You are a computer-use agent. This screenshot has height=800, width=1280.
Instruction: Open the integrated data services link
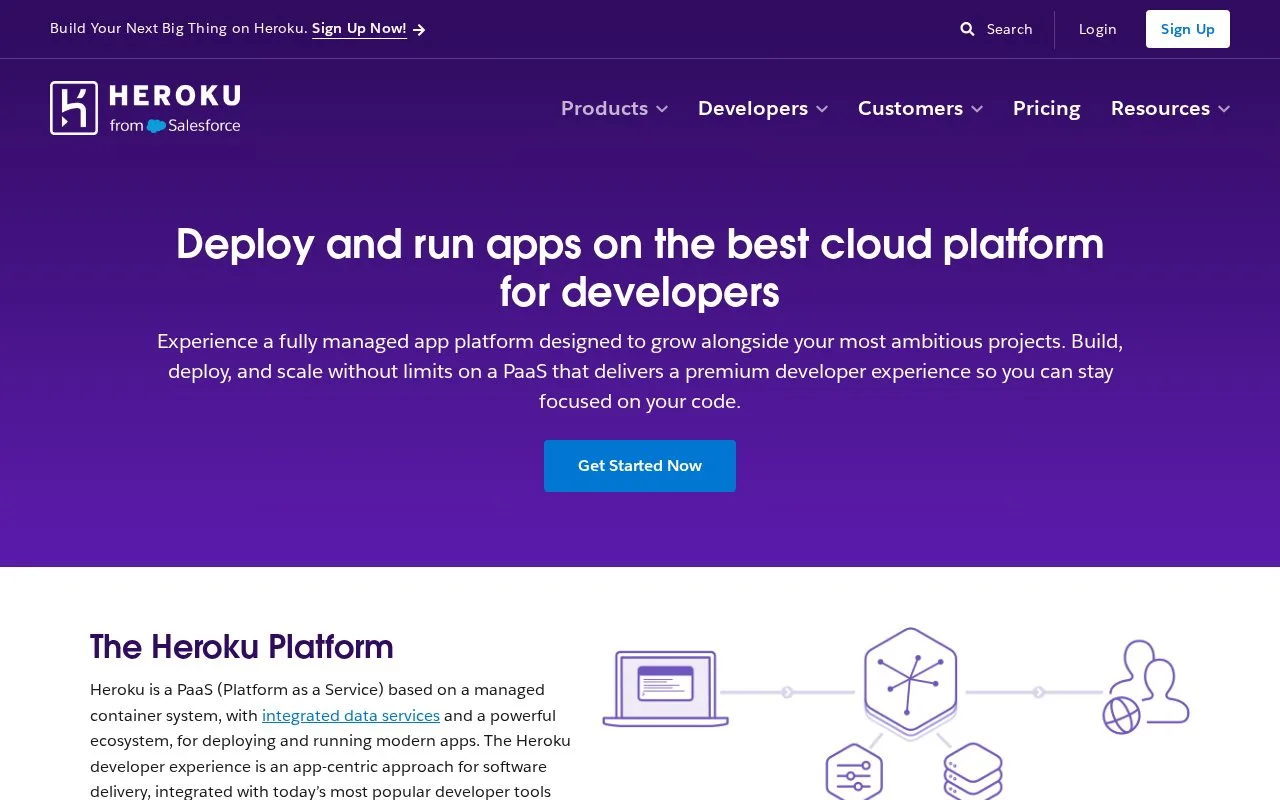pyautogui.click(x=351, y=716)
